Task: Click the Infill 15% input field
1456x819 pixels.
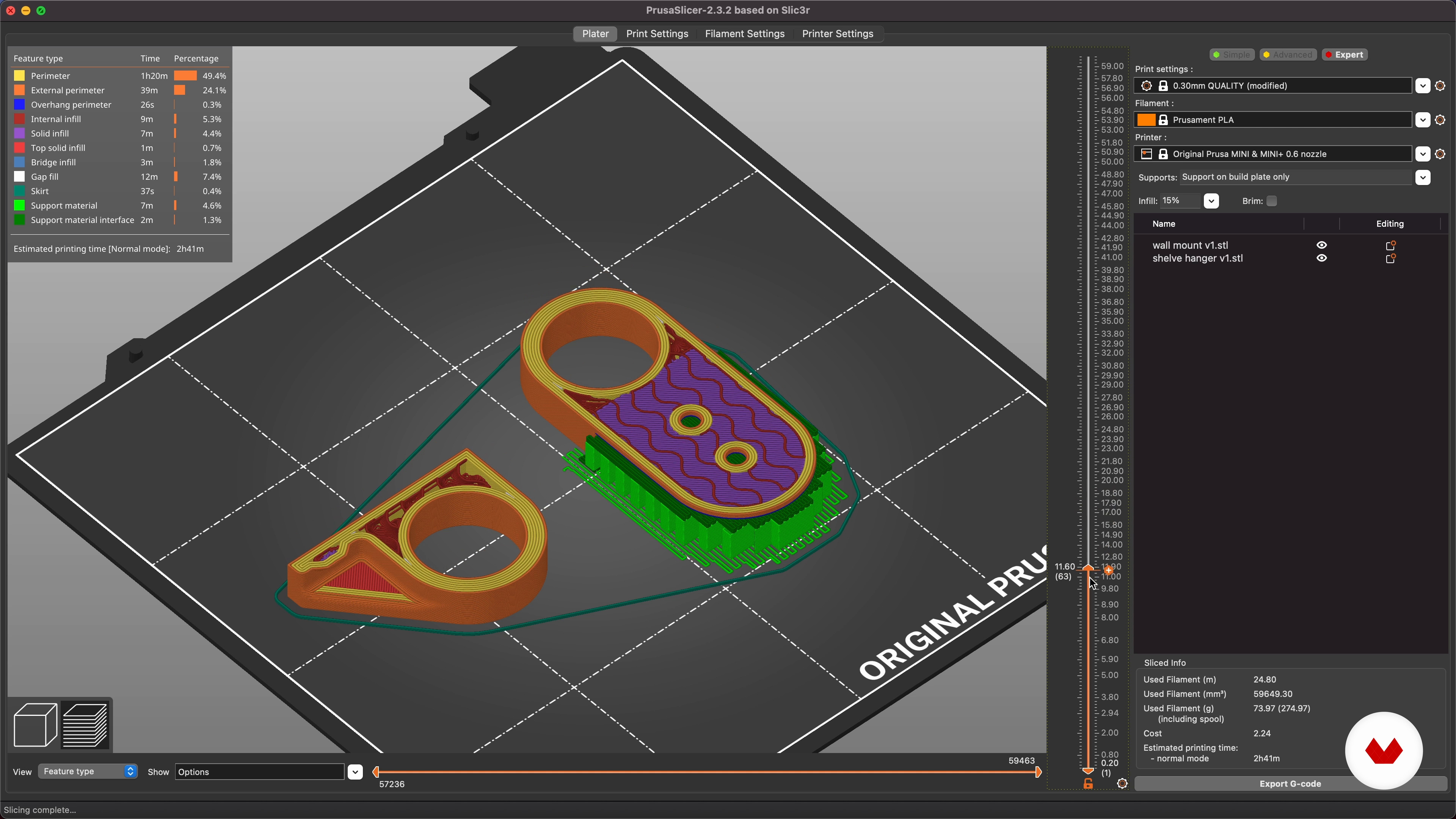Action: click(x=1180, y=201)
